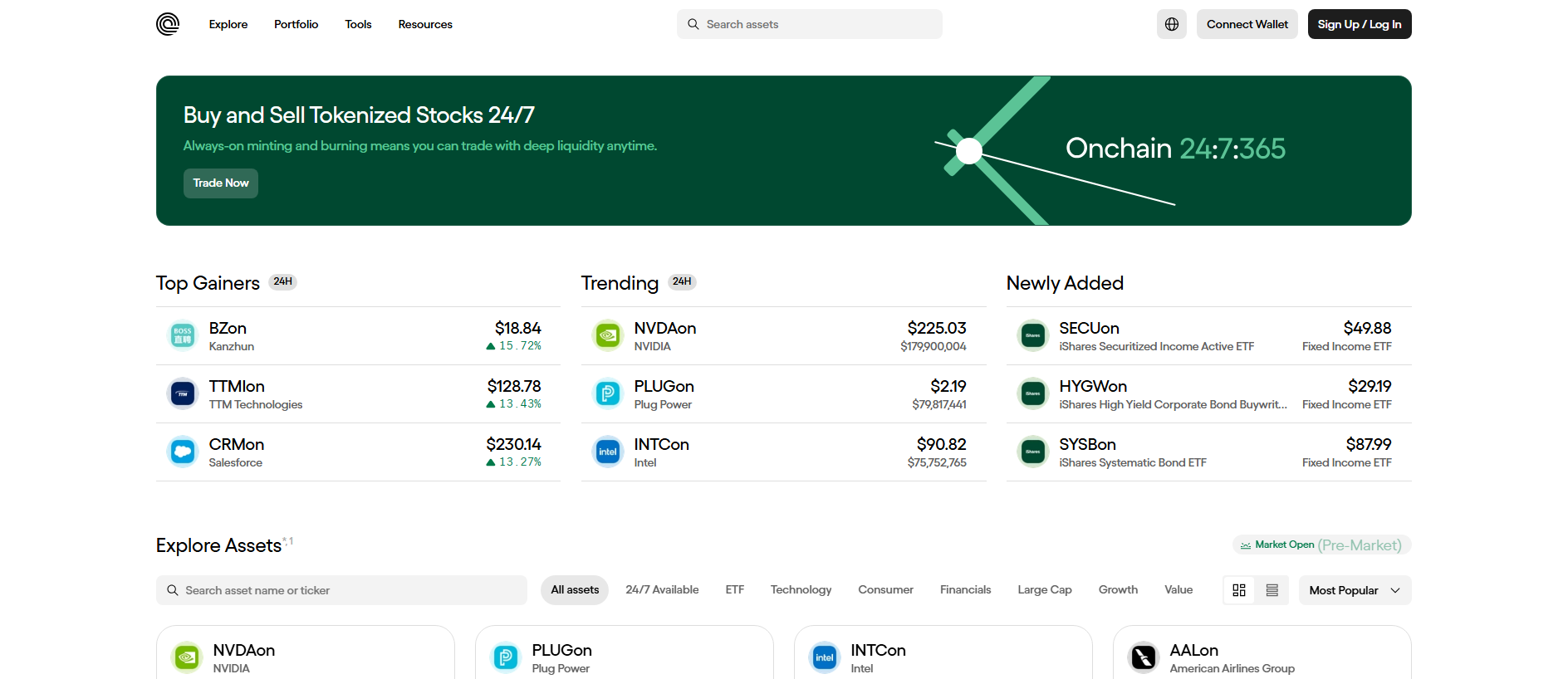Click the BZon 15.72% gain value

point(513,346)
